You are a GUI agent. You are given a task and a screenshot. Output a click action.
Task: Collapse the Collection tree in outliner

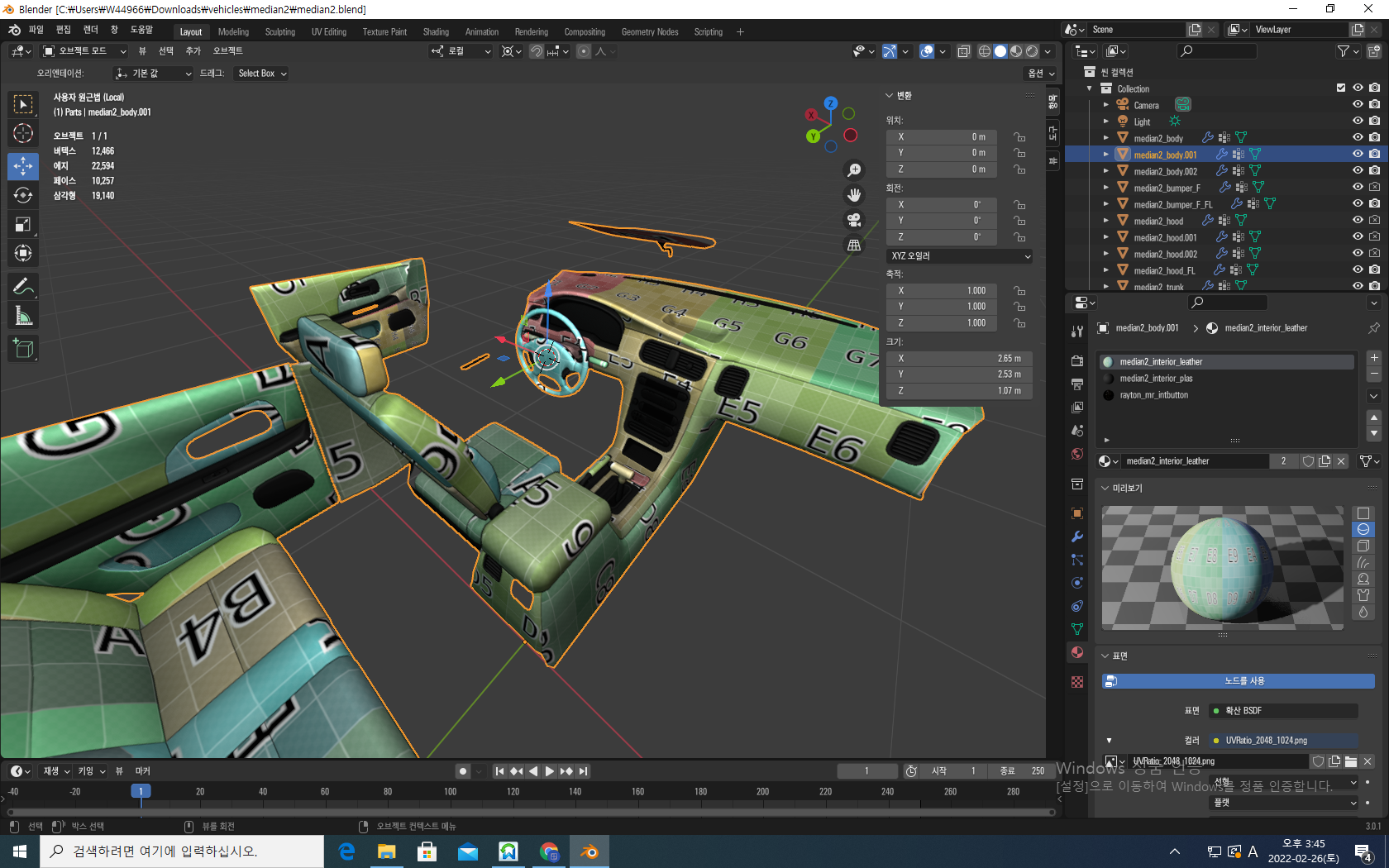(1090, 88)
